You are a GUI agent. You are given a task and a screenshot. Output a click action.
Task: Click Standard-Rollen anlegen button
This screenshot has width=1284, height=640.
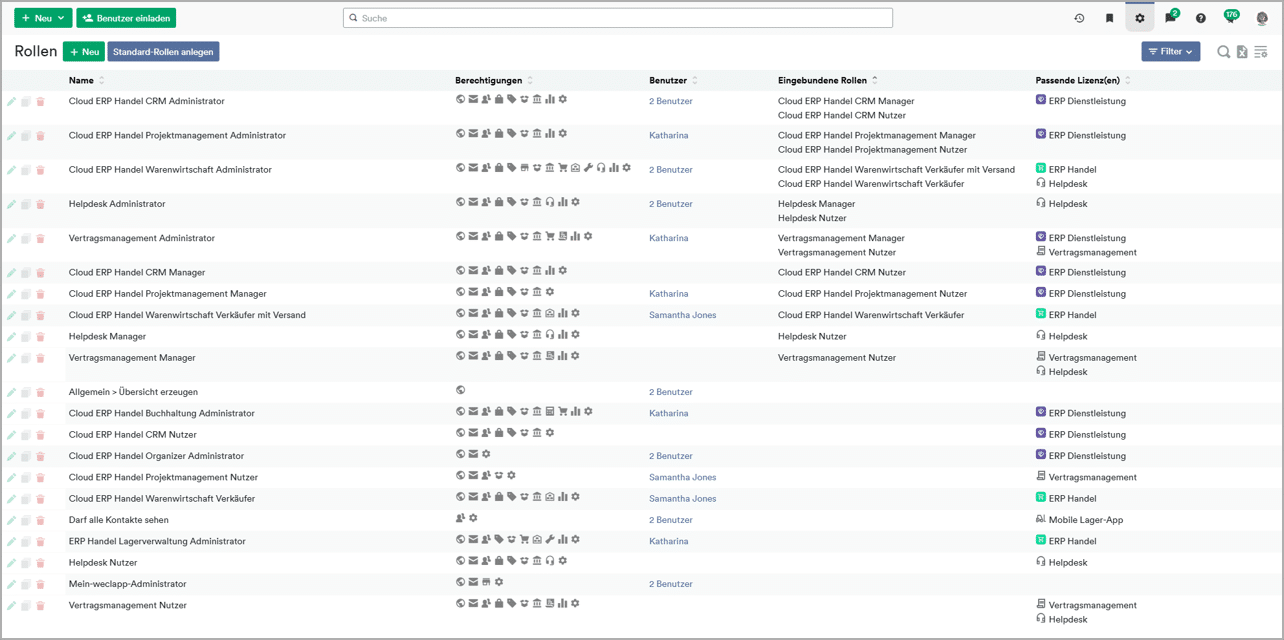[x=163, y=52]
